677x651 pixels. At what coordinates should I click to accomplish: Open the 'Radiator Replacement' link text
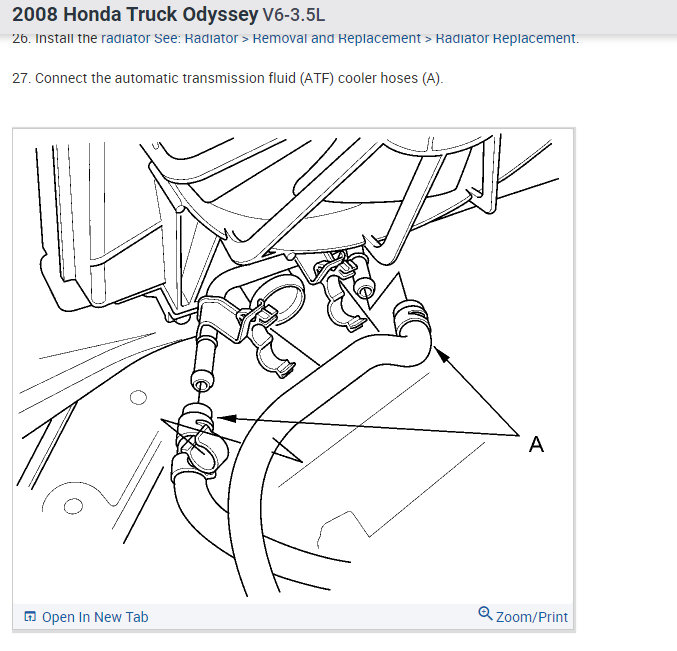pyautogui.click(x=505, y=39)
